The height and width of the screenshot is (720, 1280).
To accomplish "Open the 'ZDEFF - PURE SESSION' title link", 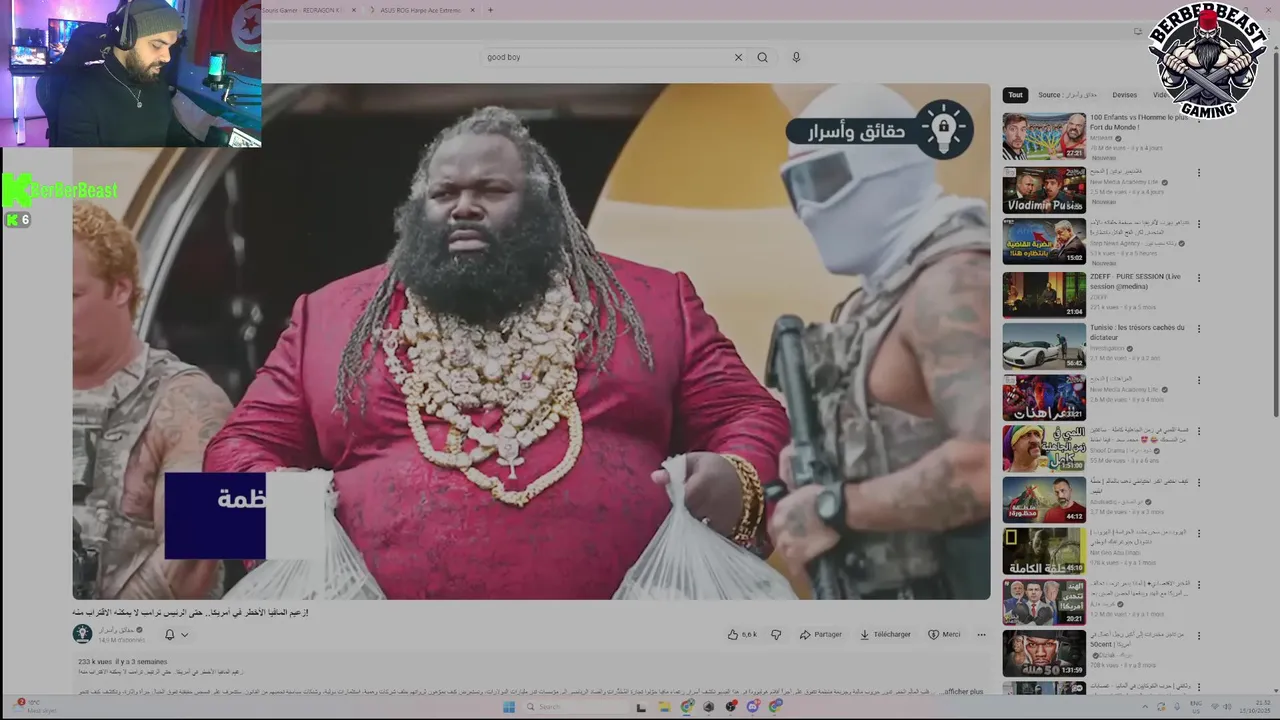I will point(1135,281).
